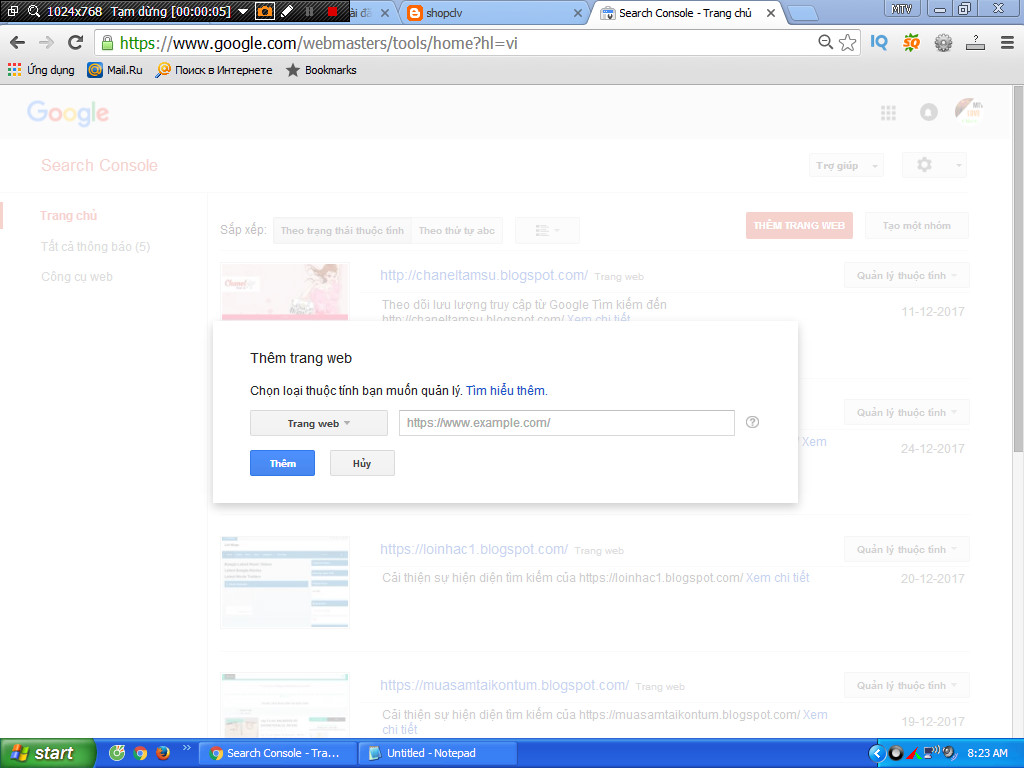The width and height of the screenshot is (1024, 768).
Task: Open the Google apps grid icon
Action: (x=888, y=113)
